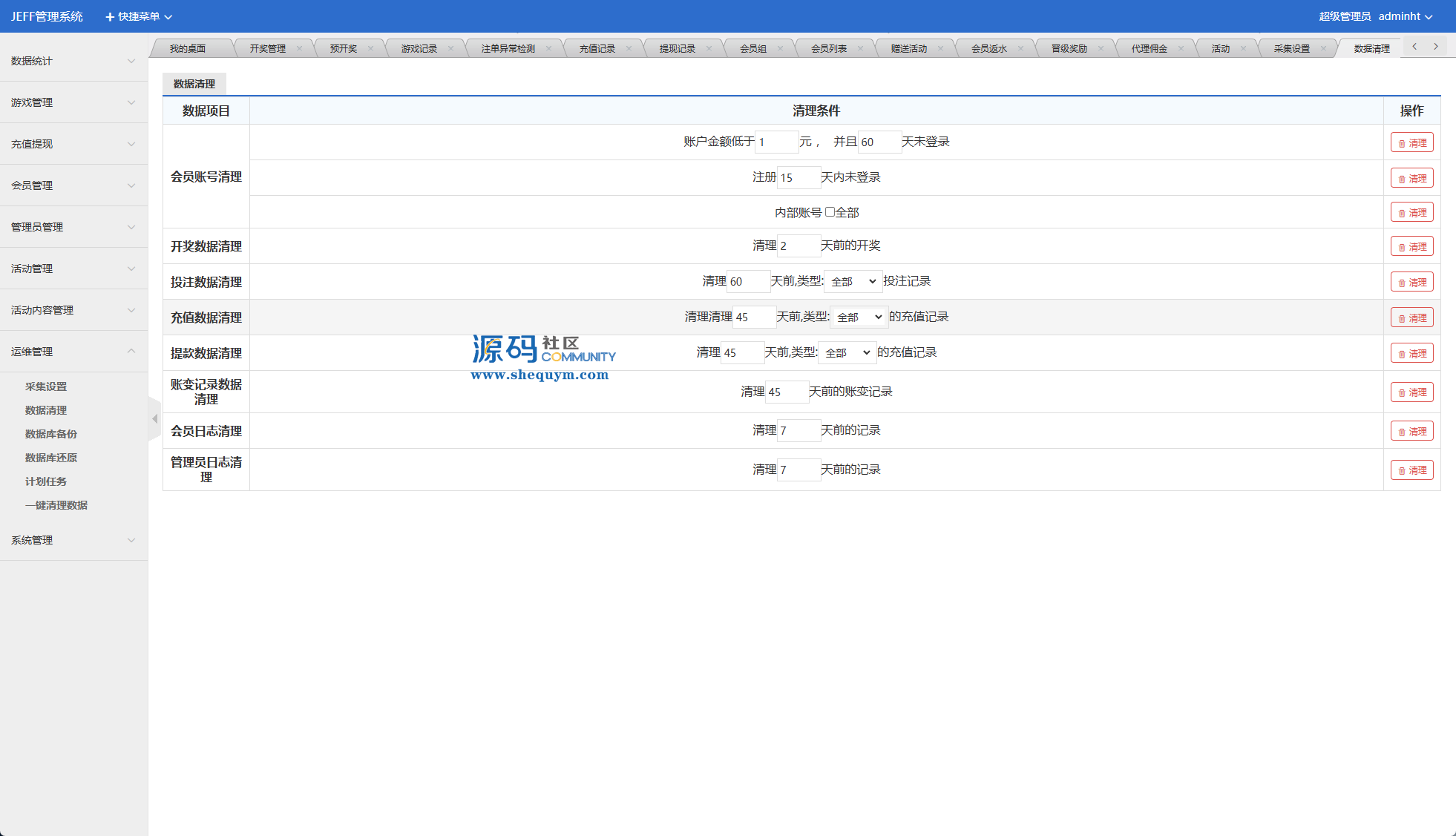Click the plus icon beside 快捷菜单
Viewport: 1456px width, 836px height.
(110, 16)
